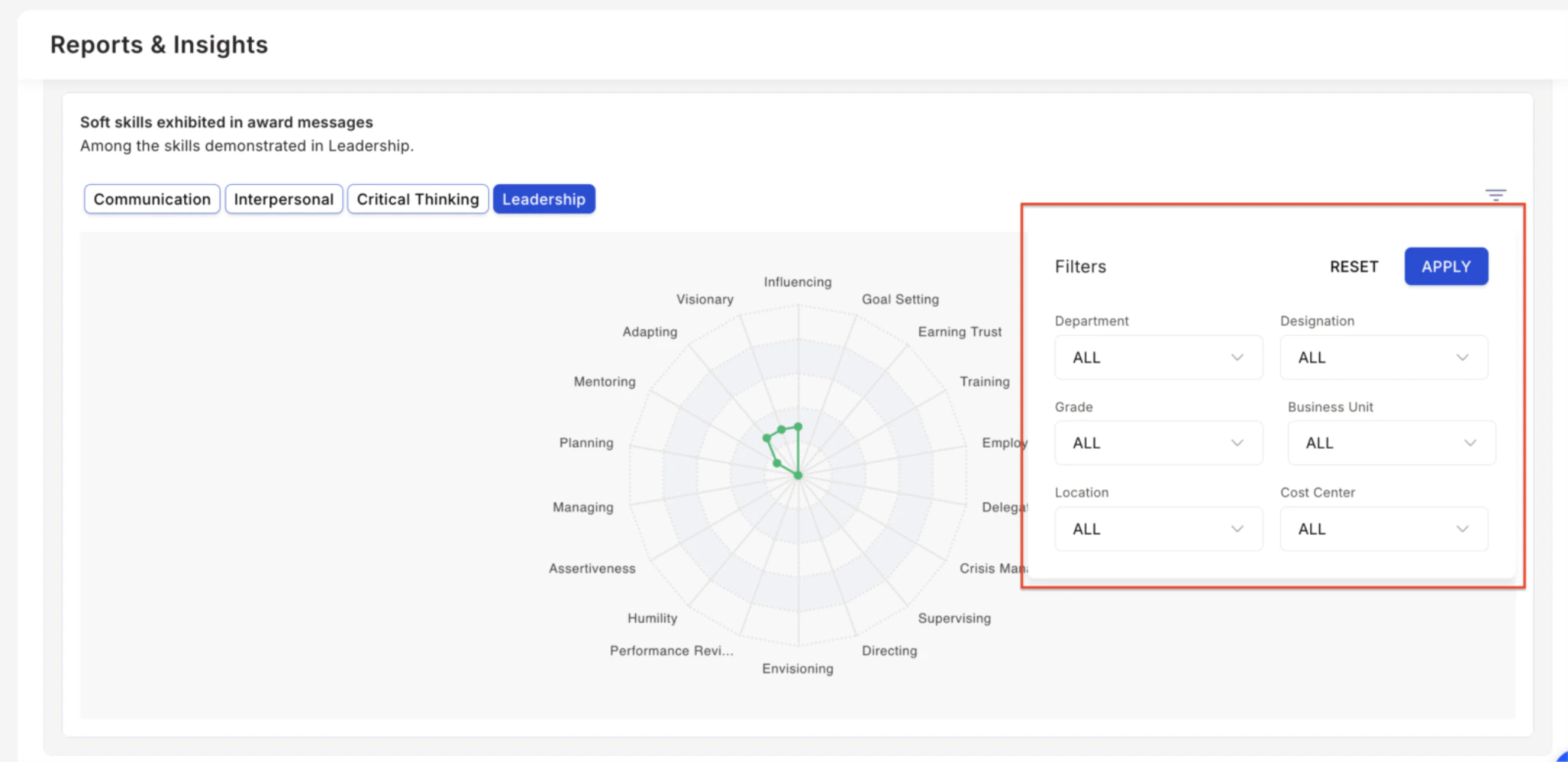Apply the selected filters
Screen dimensions: 1568x762
[x=1445, y=267]
